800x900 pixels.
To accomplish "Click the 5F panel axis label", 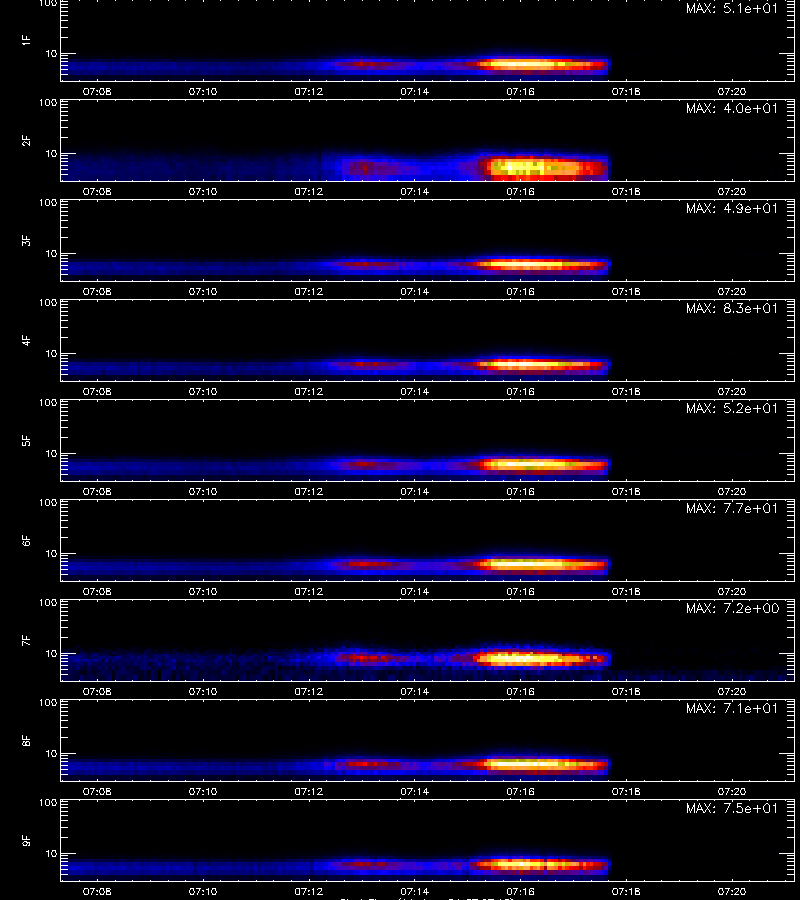I will point(26,440).
